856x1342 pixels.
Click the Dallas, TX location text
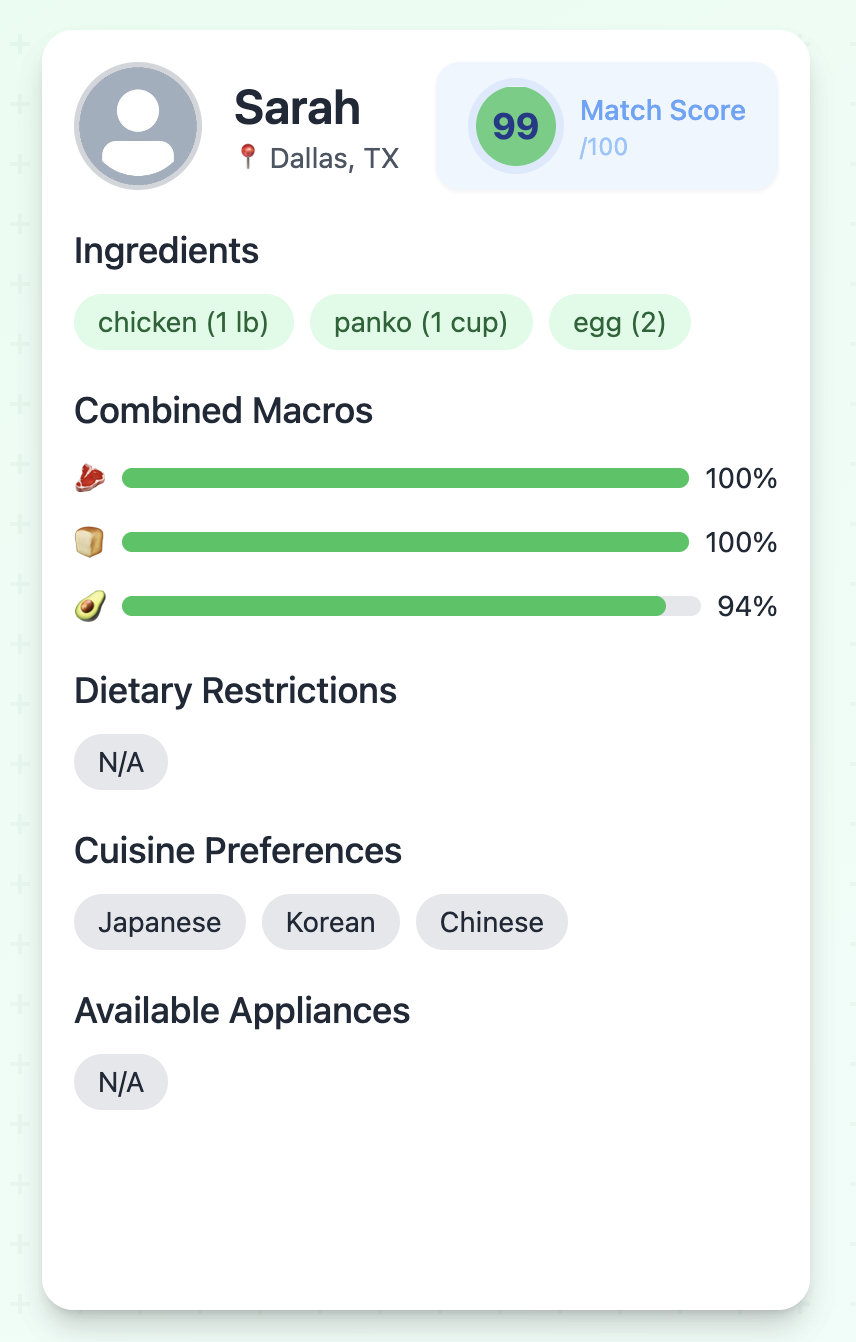coord(335,158)
